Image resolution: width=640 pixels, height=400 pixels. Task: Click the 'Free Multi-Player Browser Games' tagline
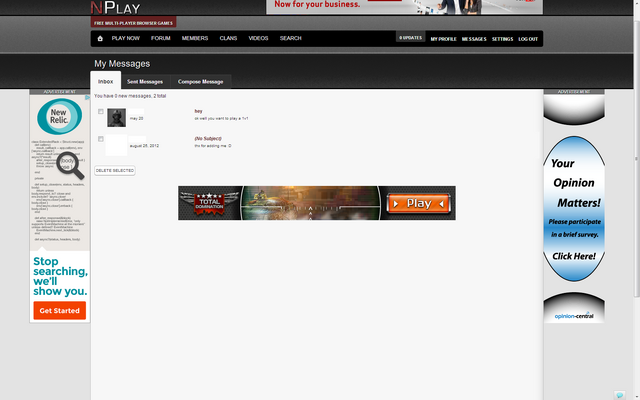point(133,23)
